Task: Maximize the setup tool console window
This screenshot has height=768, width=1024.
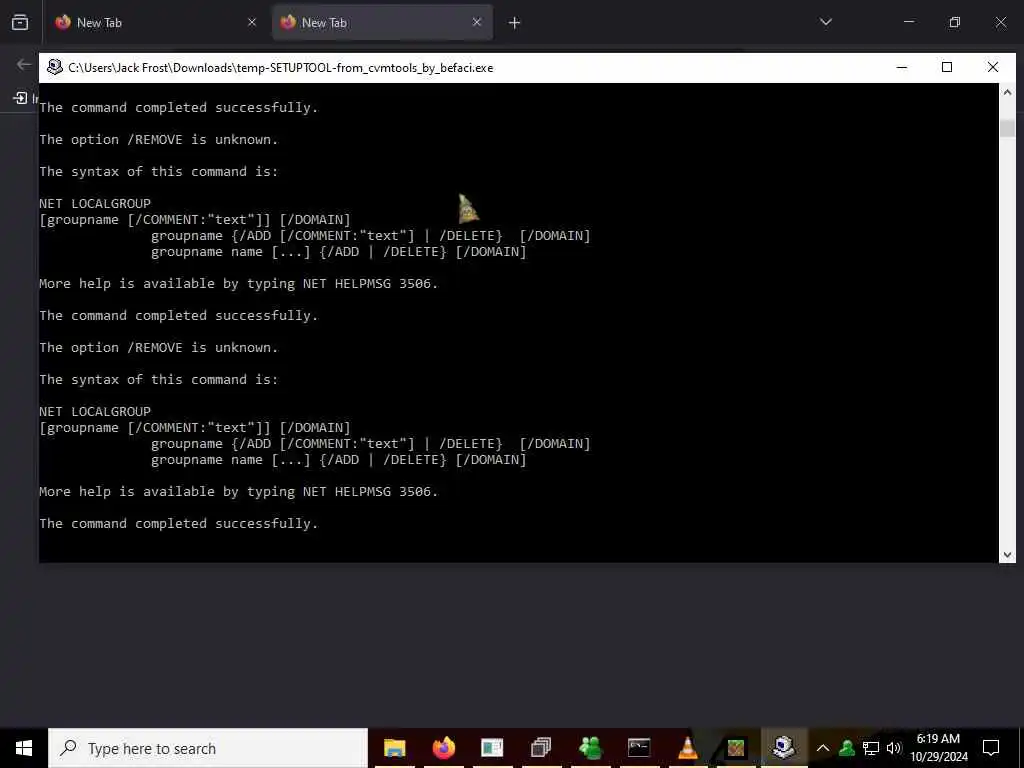Action: pyautogui.click(x=947, y=67)
